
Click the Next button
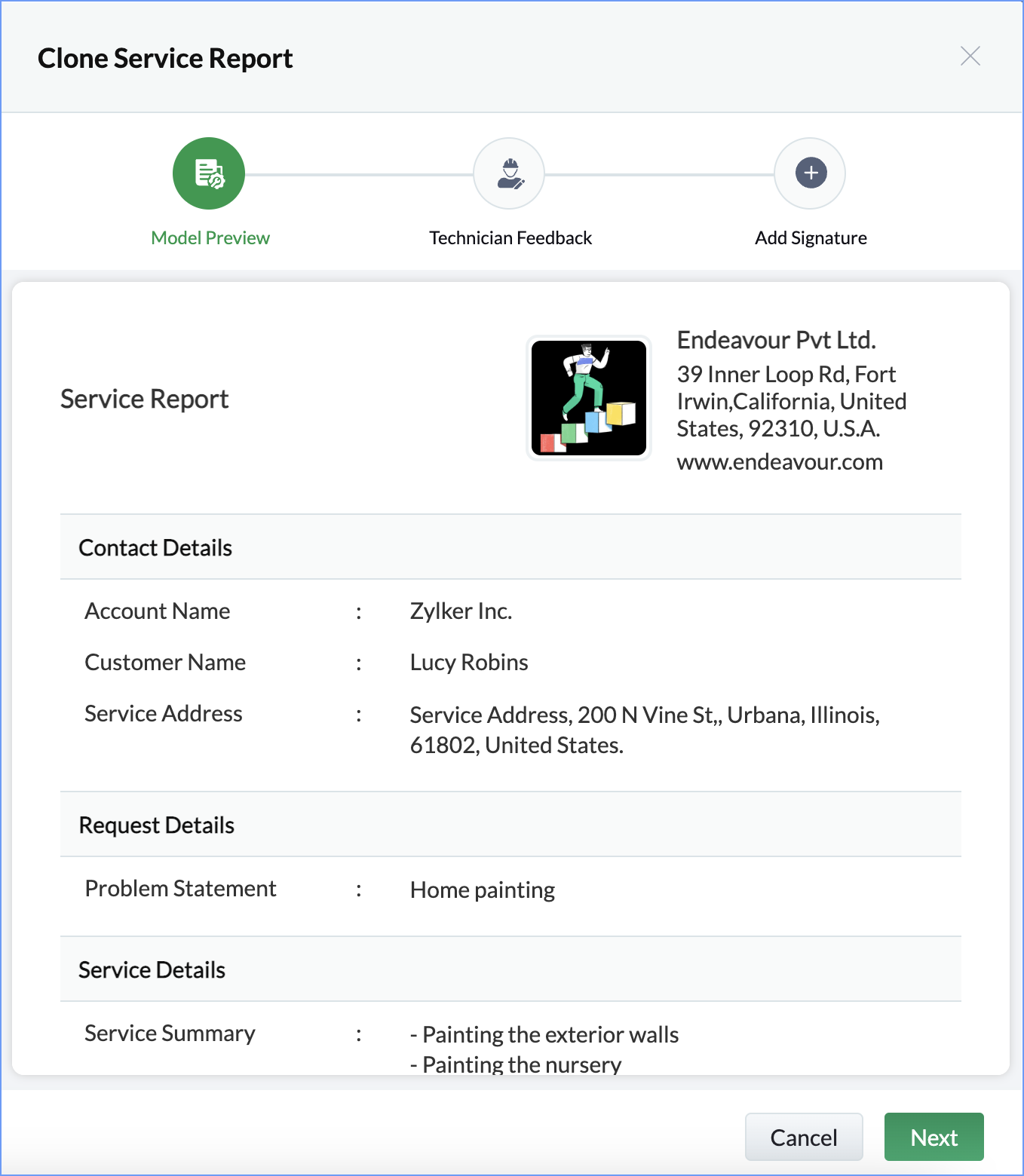pyautogui.click(x=934, y=1137)
